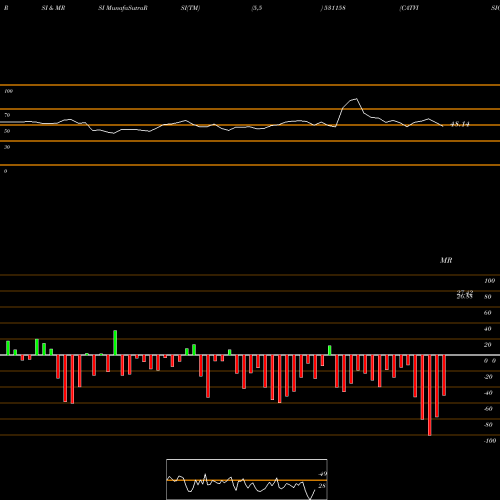Click the 'SI(TM)' header label
The width and height of the screenshot is (500, 500).
[x=190, y=8]
